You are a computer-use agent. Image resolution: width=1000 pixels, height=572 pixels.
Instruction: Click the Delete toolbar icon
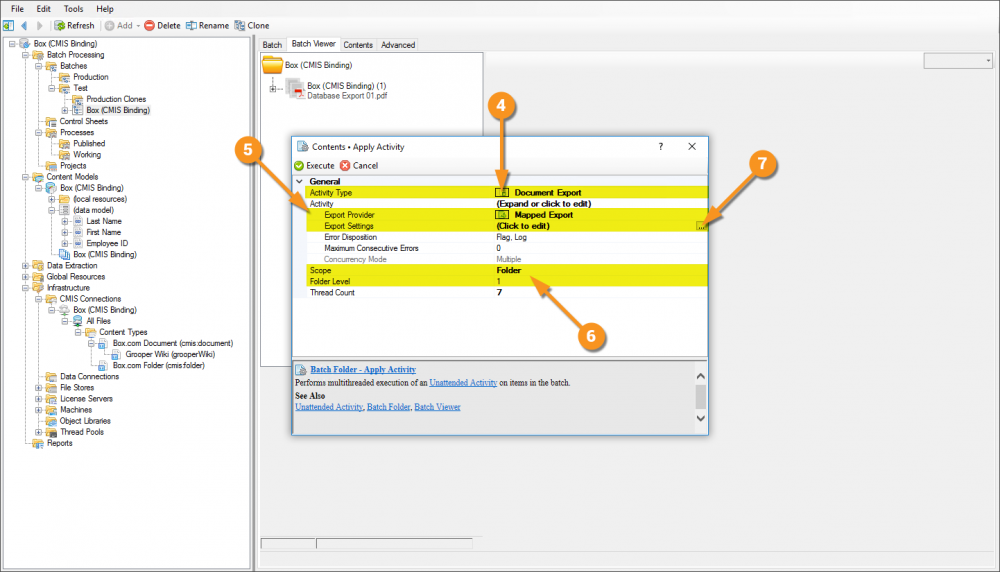click(x=149, y=26)
